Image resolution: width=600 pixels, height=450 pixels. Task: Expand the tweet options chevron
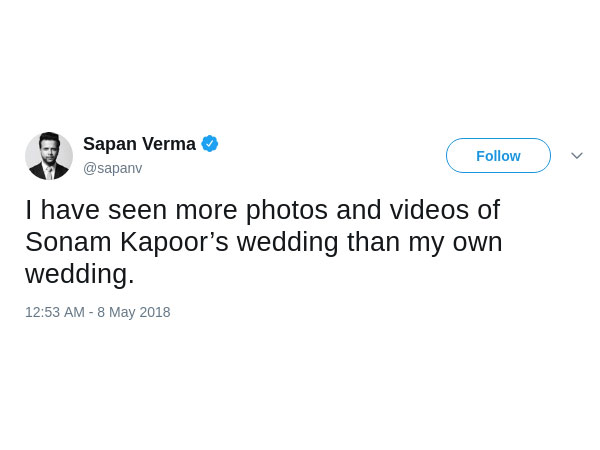(577, 156)
